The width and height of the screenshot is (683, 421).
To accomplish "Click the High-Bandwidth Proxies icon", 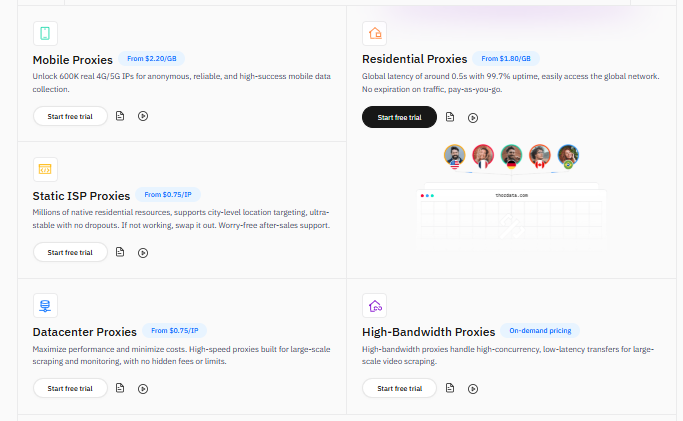I will pos(374,305).
